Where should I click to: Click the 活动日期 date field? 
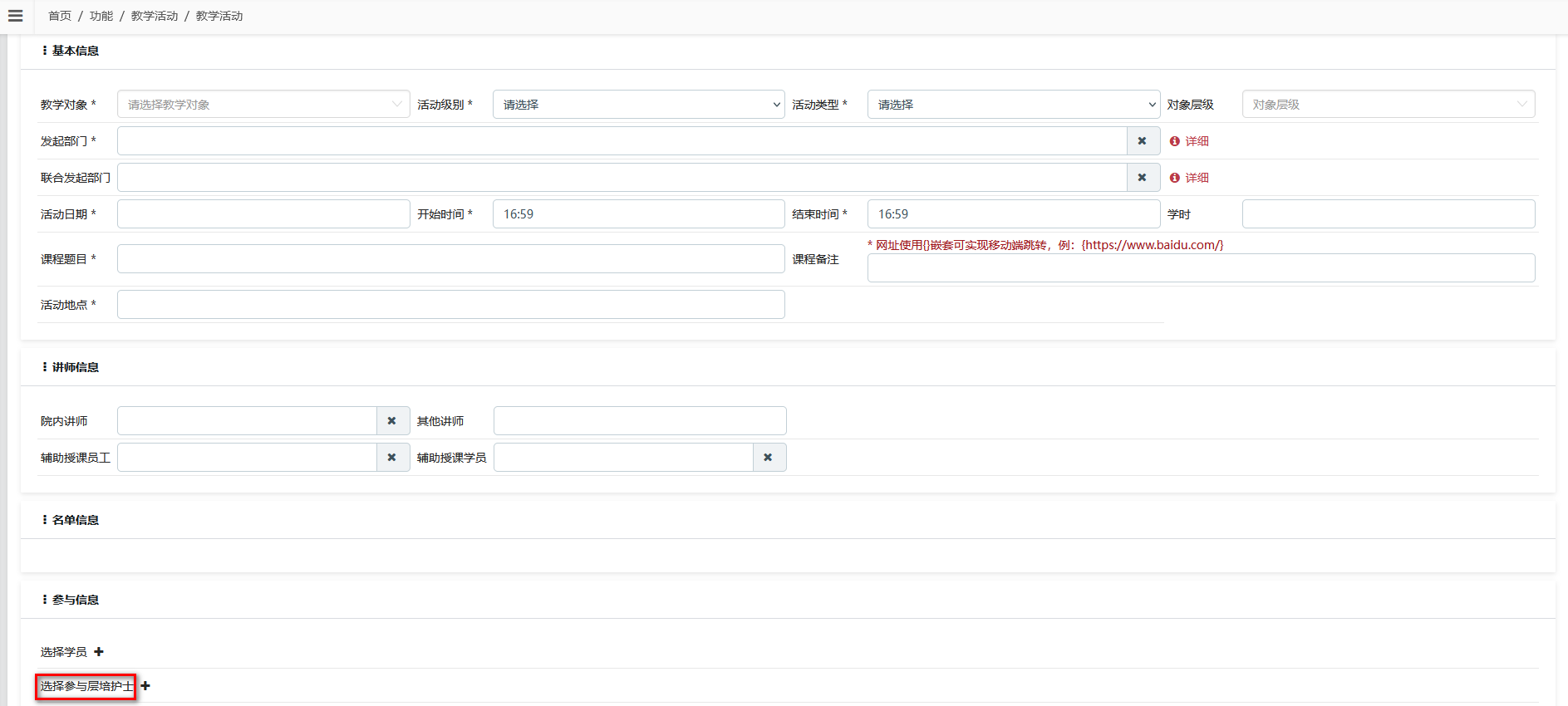(263, 214)
